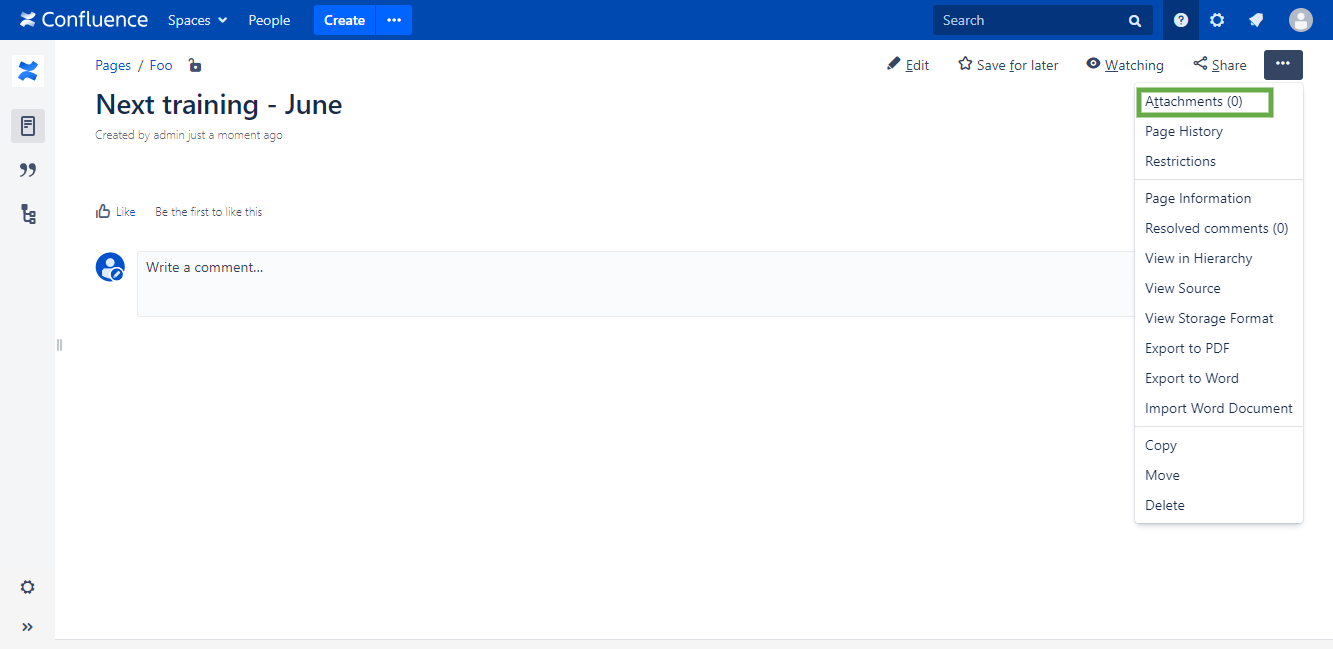
Task: Expand the Spaces dropdown menu
Action: pos(196,20)
